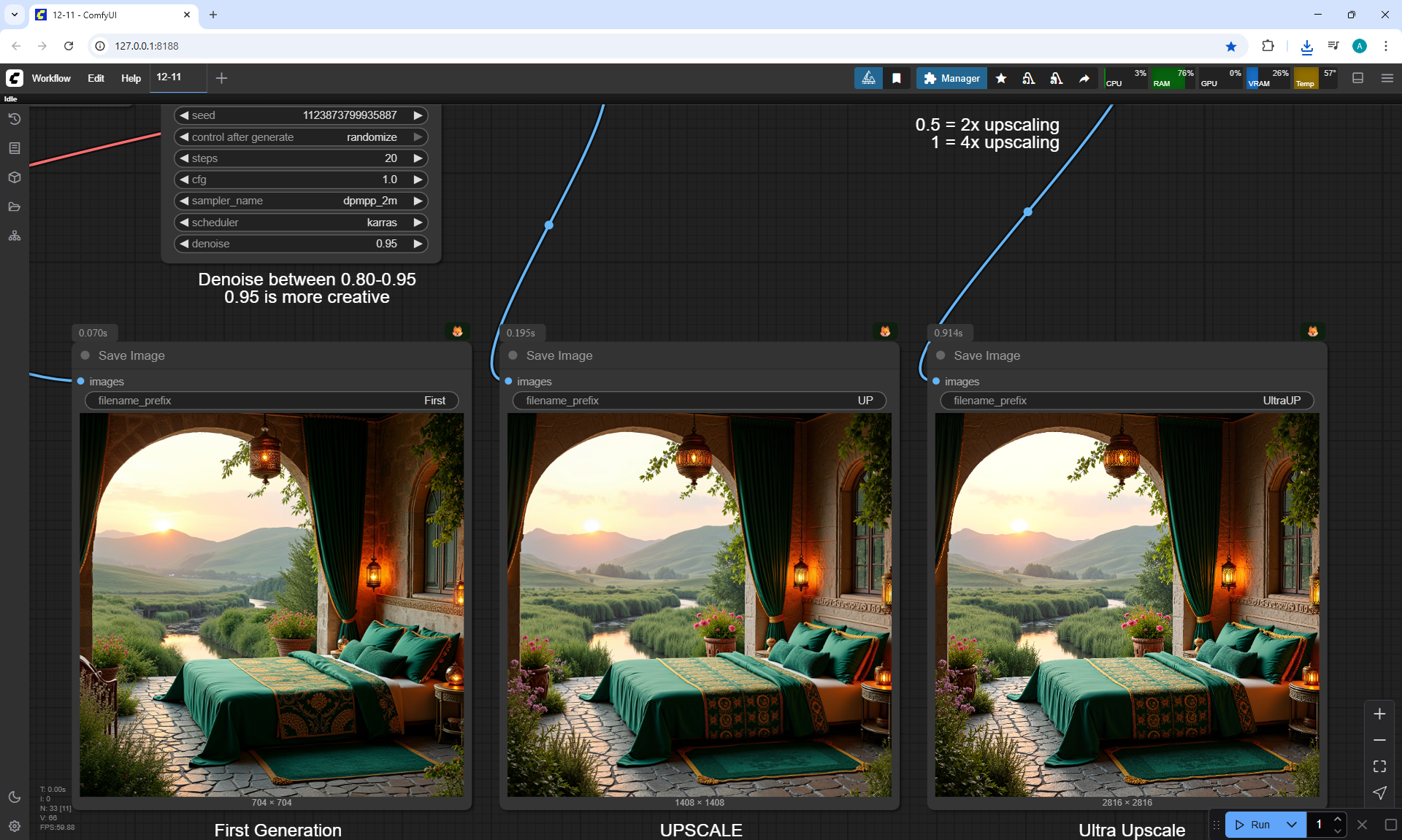1402x840 pixels.
Task: Open the model library cube icon
Action: tap(14, 177)
